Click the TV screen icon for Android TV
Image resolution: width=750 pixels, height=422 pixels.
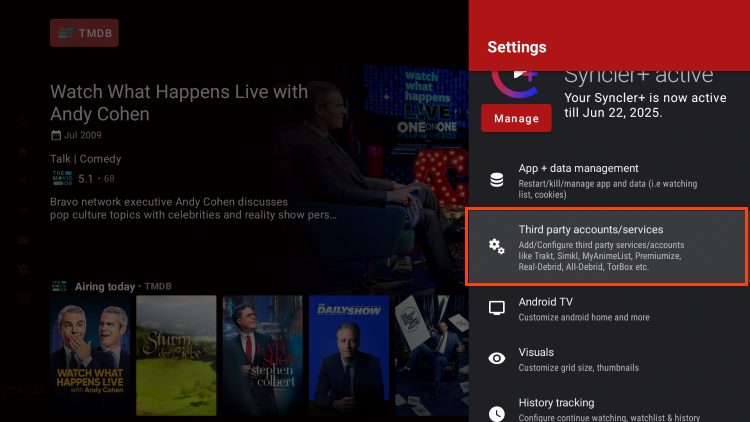point(496,308)
